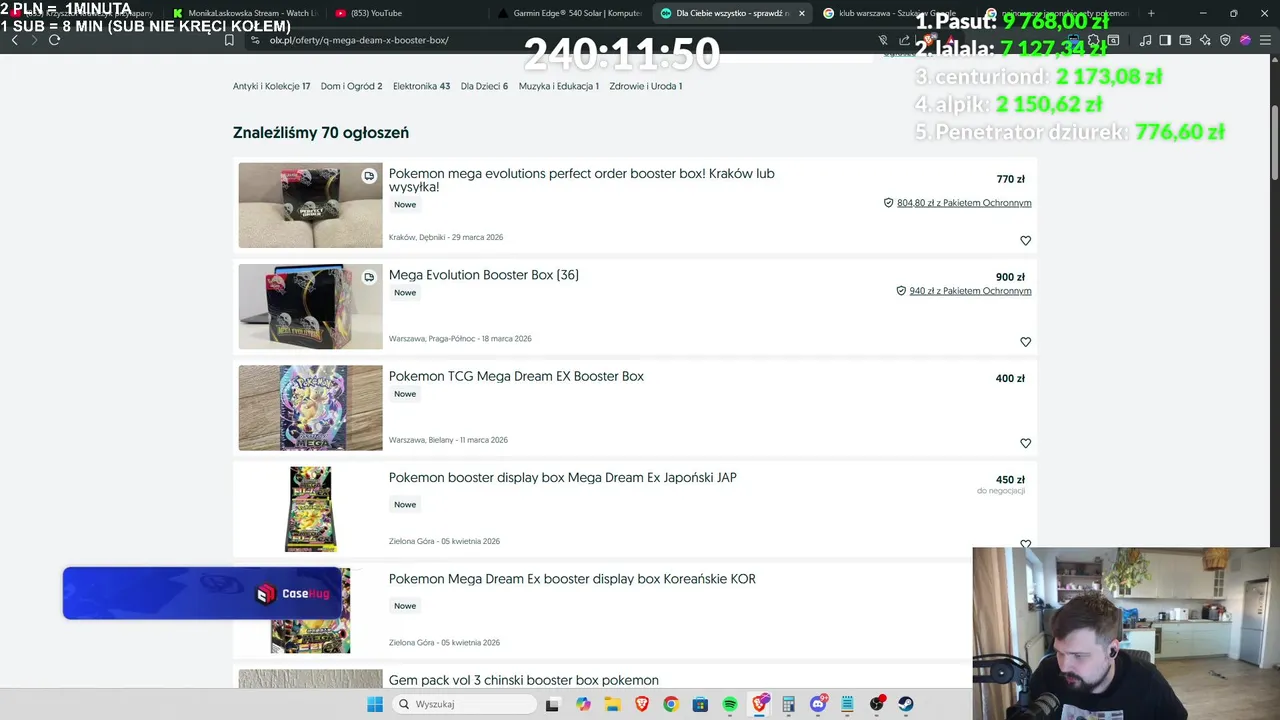The image size is (1280, 720).
Task: Open Pokemon TCG Mega Dream EX Booster Box title
Action: pyautogui.click(x=516, y=376)
